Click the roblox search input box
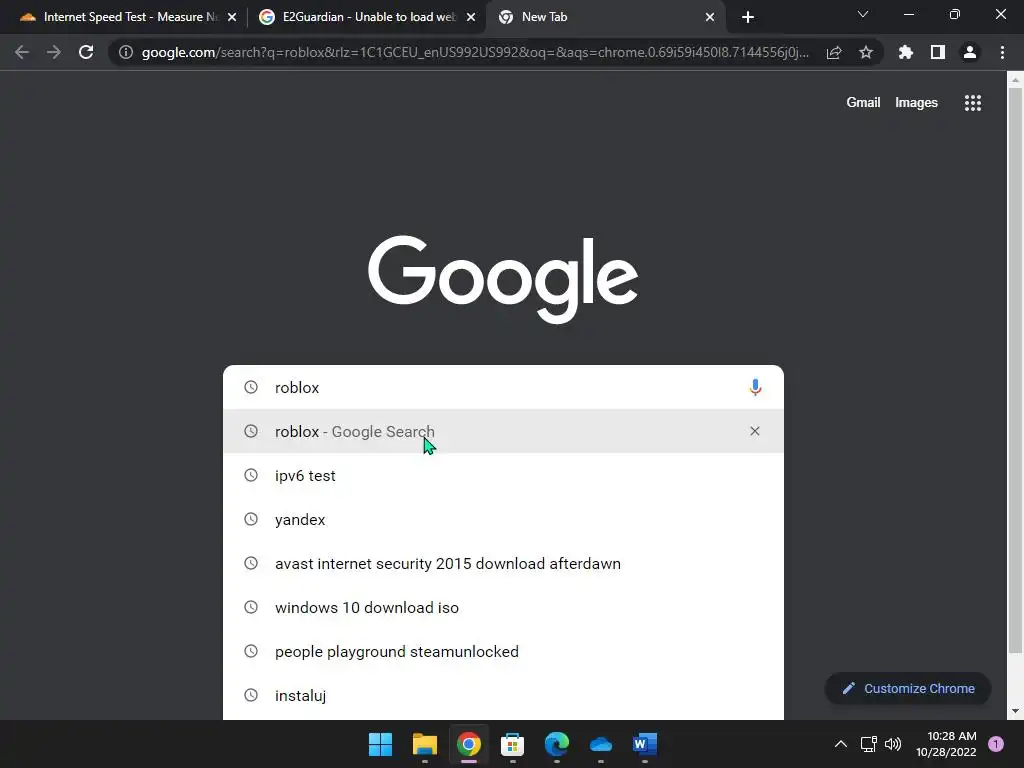Viewport: 1024px width, 768px height. pyautogui.click(x=504, y=387)
